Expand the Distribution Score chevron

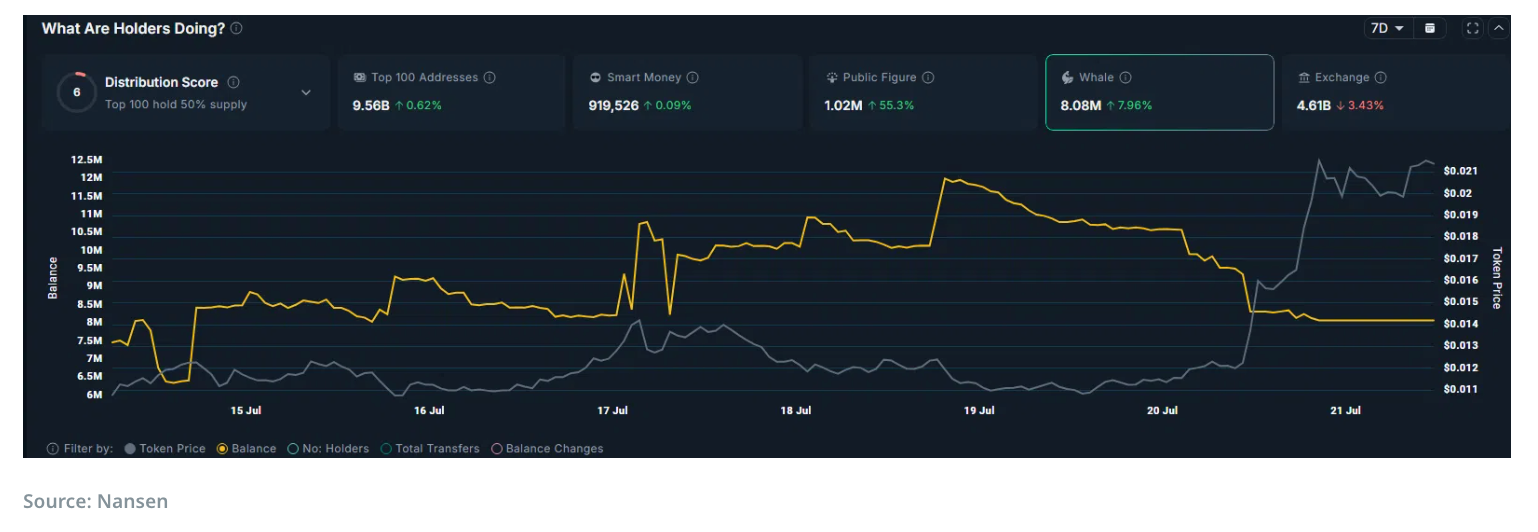306,93
